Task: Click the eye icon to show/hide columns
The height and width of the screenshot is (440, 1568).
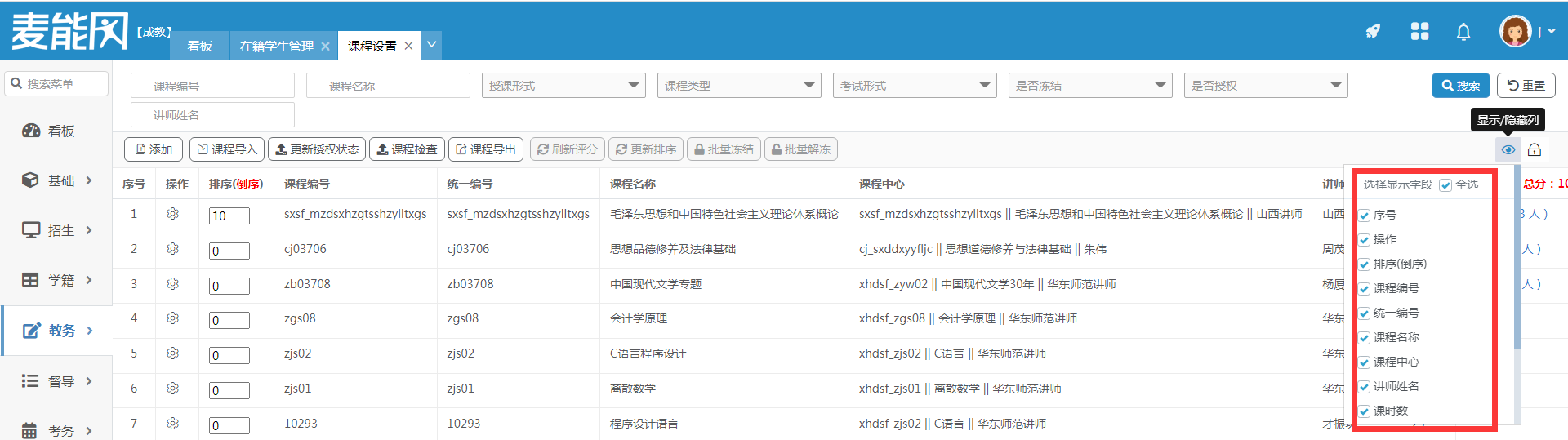Action: pyautogui.click(x=1508, y=149)
